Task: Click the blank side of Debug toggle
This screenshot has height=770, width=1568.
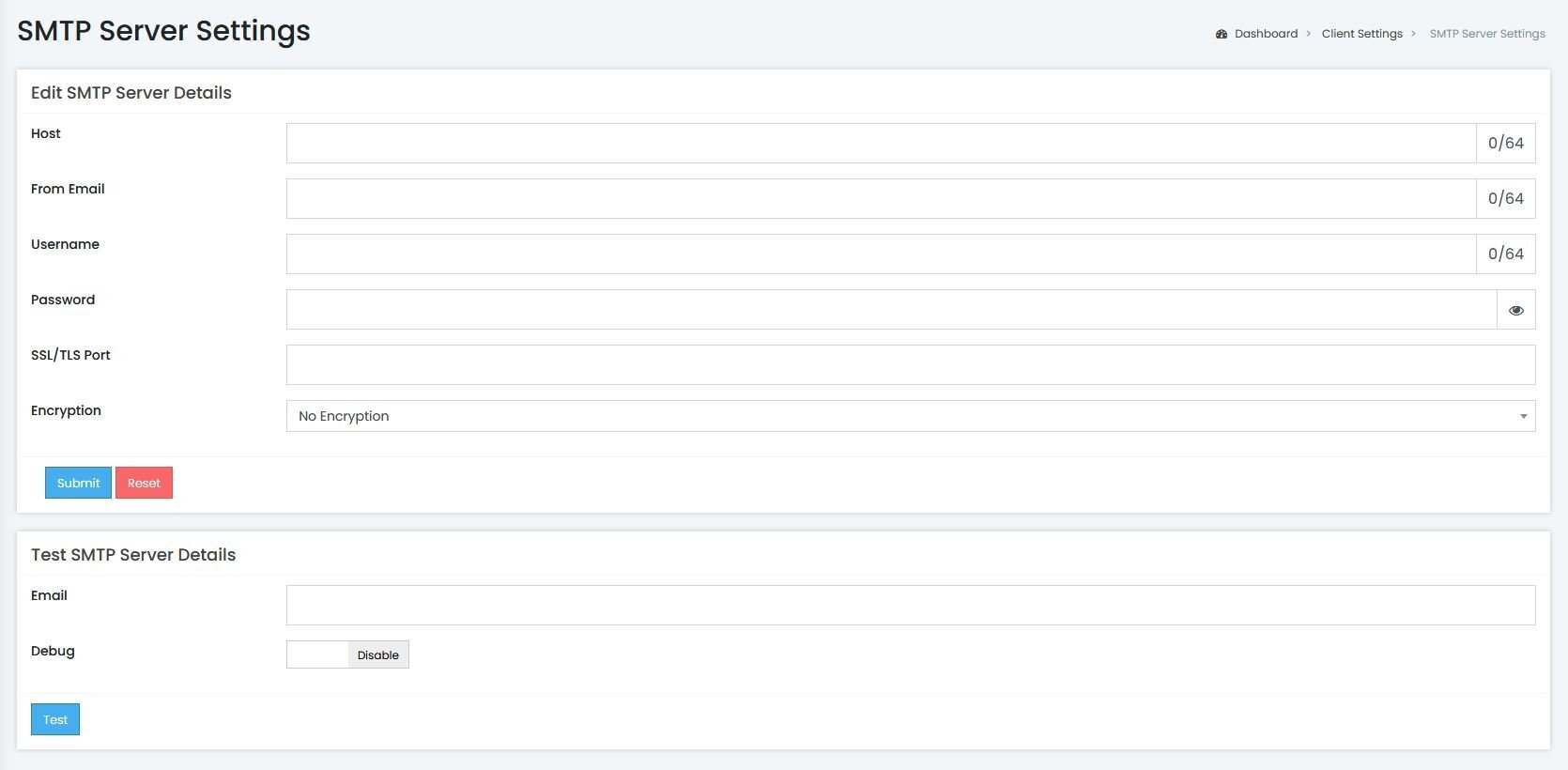Action: (317, 654)
